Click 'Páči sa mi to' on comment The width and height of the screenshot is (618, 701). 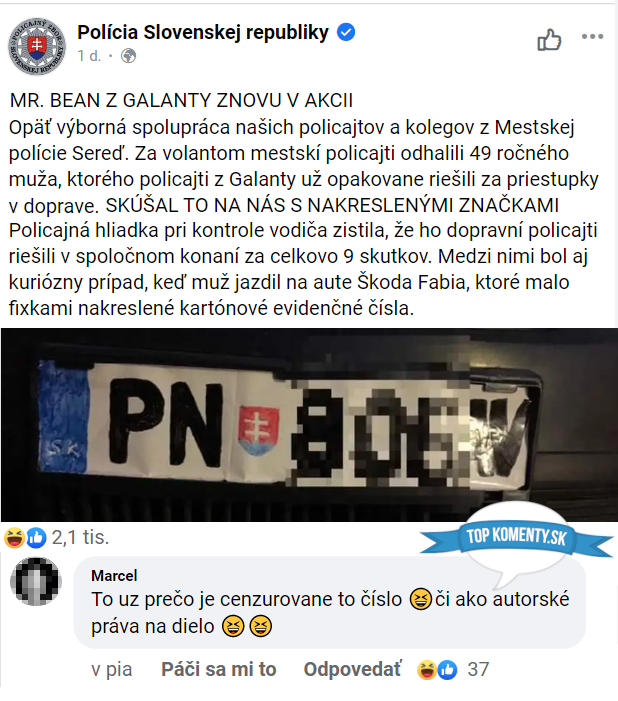219,670
